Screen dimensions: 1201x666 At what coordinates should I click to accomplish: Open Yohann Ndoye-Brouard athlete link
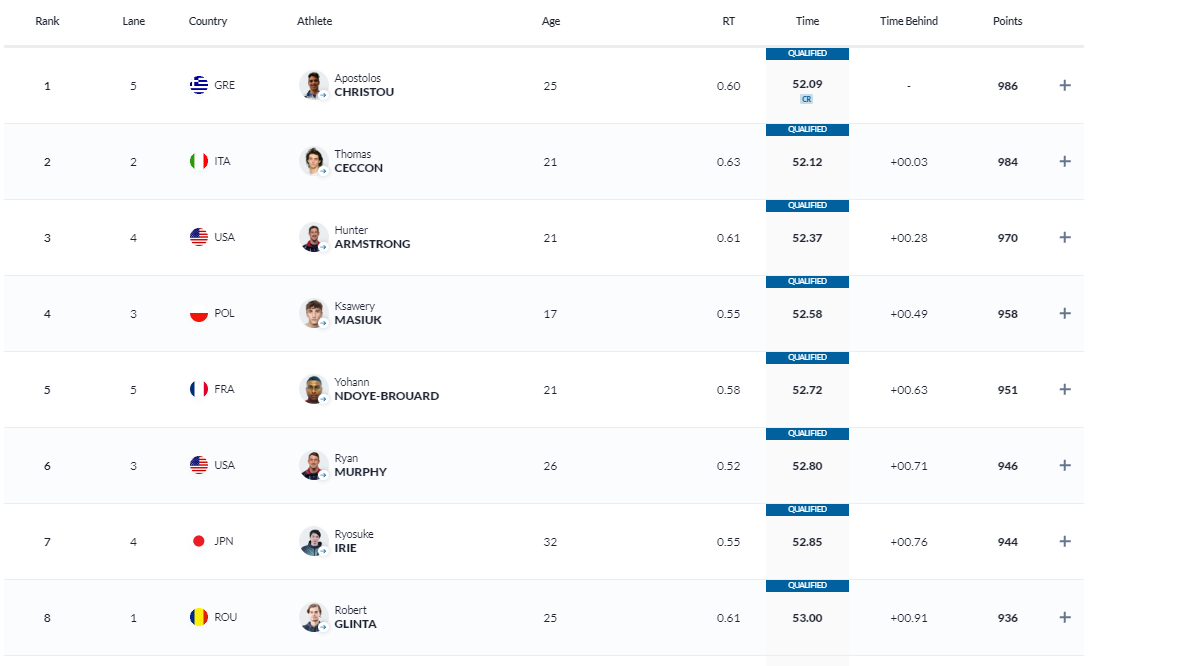click(386, 389)
